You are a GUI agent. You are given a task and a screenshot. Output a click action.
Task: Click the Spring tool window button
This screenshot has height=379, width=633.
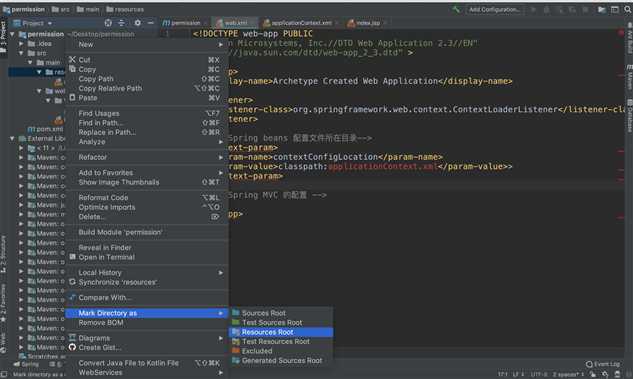click(27, 364)
